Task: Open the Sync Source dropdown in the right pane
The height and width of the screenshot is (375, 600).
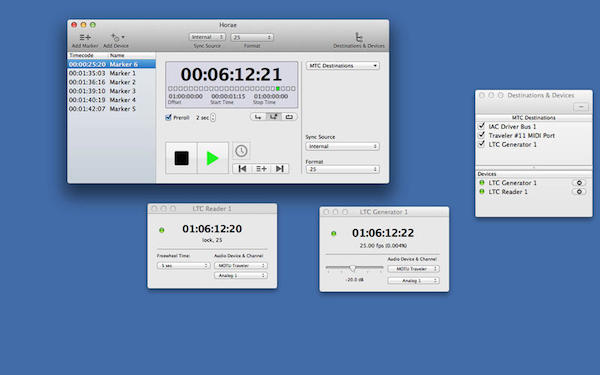Action: click(x=342, y=146)
